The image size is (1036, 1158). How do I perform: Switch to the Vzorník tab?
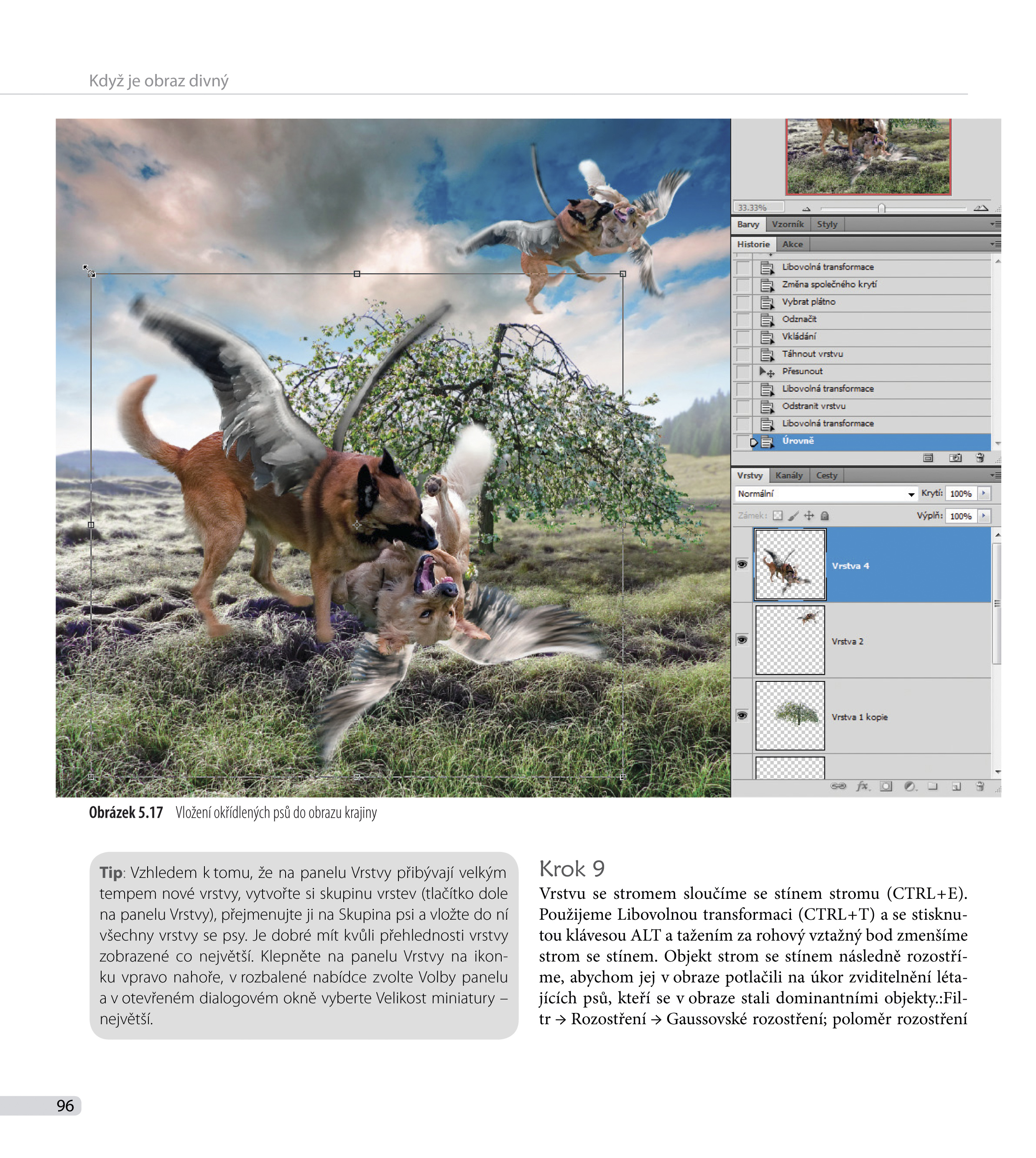pyautogui.click(x=788, y=224)
